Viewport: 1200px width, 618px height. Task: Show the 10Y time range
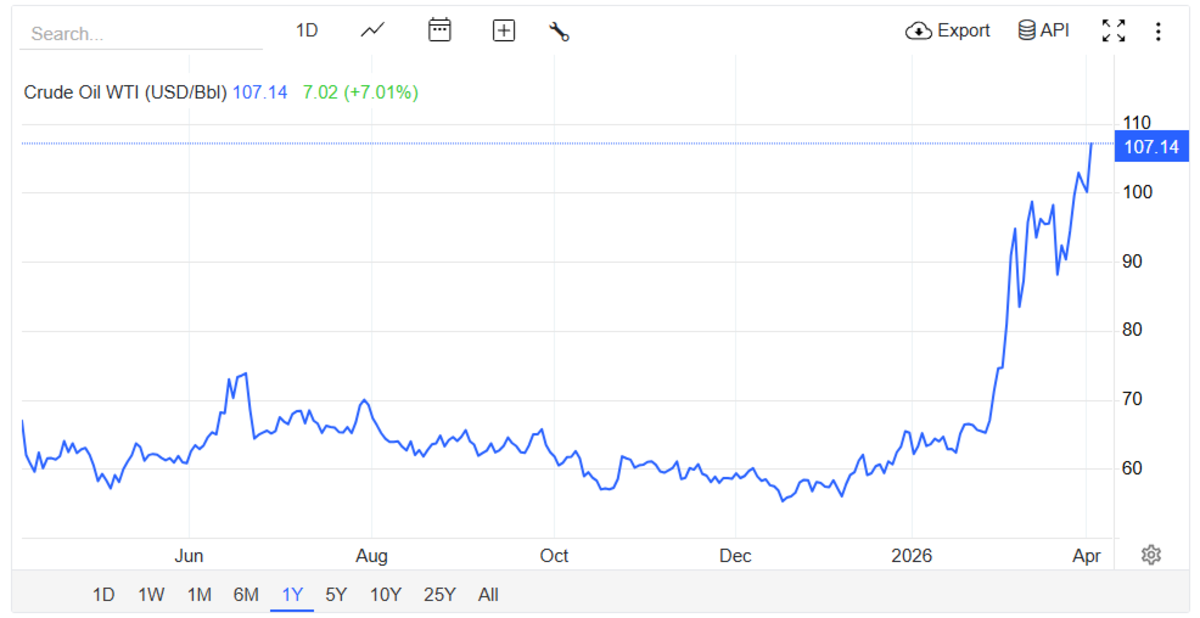coord(386,595)
